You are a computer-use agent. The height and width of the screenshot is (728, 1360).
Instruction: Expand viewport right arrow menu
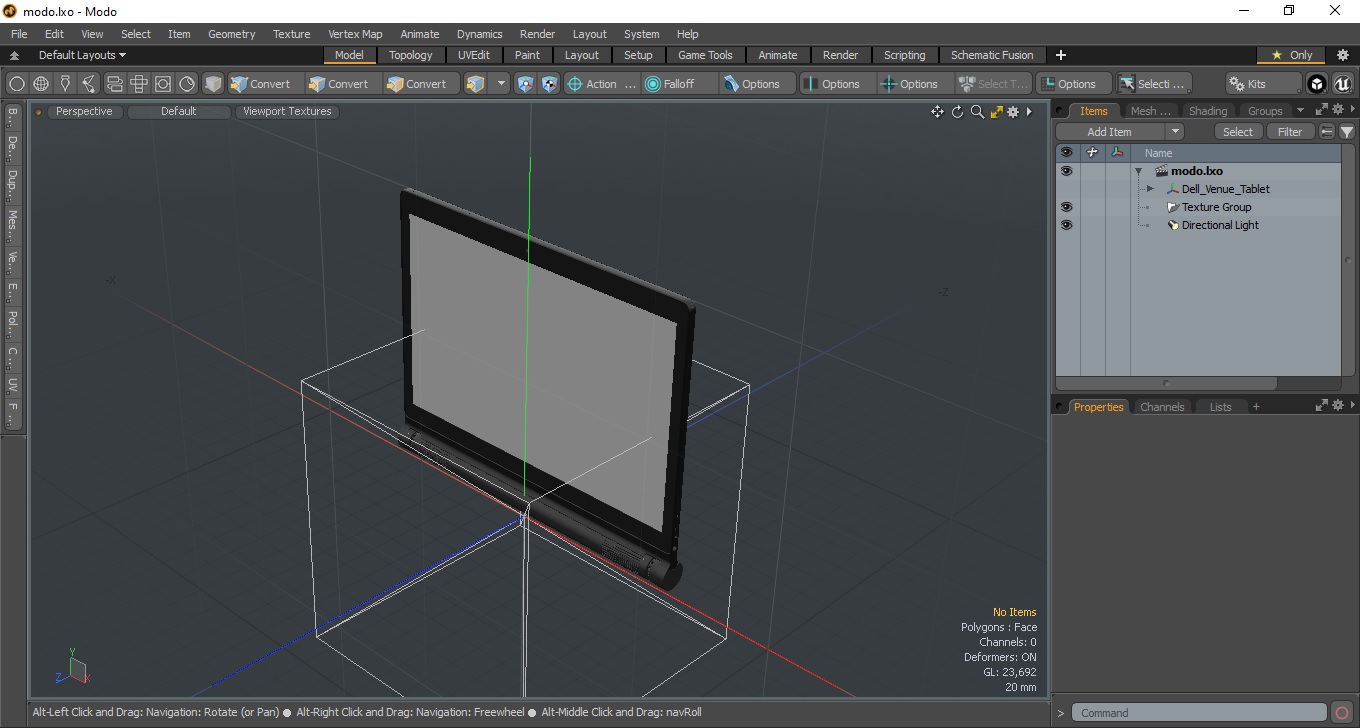point(1029,112)
